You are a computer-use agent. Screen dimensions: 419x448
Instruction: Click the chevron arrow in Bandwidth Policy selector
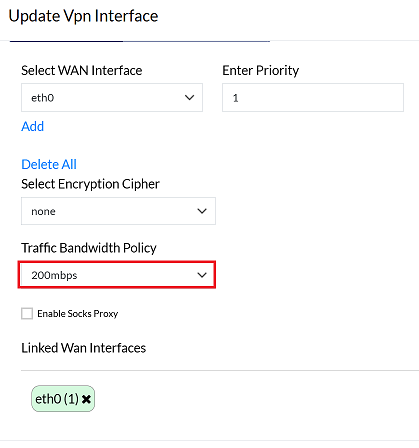click(202, 275)
